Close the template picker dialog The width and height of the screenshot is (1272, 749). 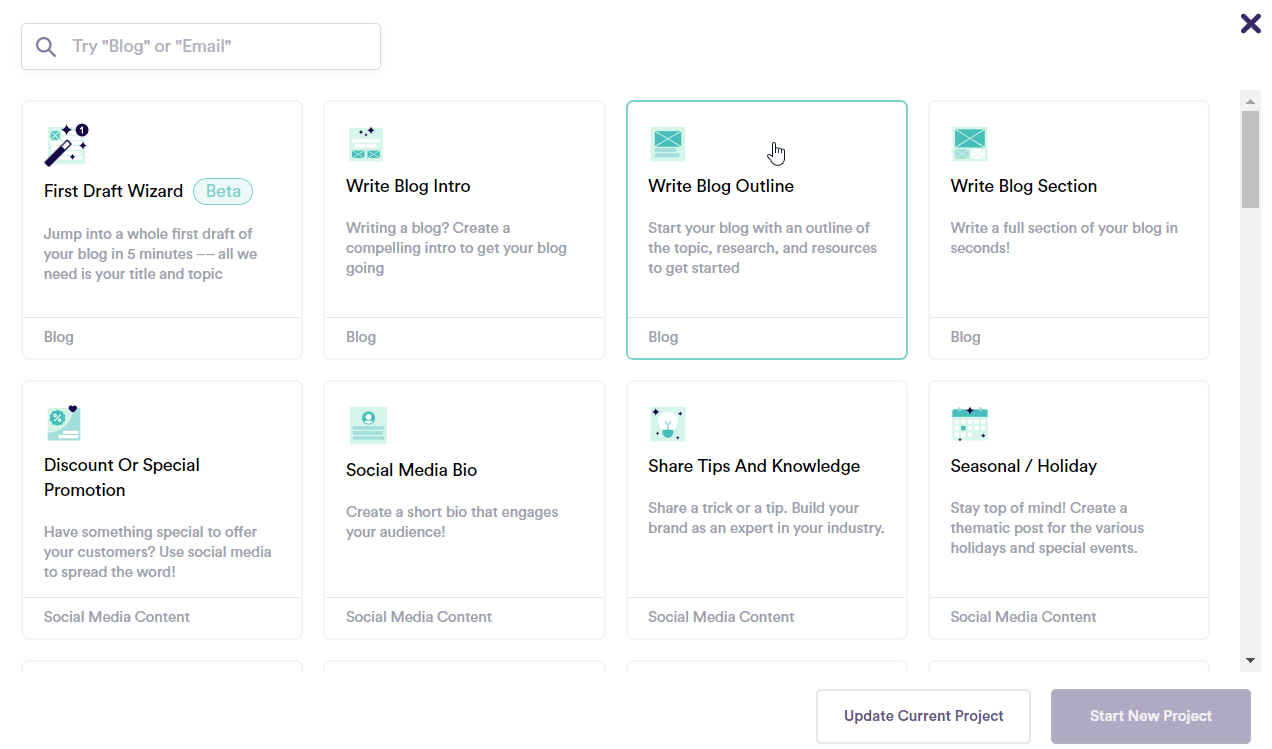pos(1250,23)
